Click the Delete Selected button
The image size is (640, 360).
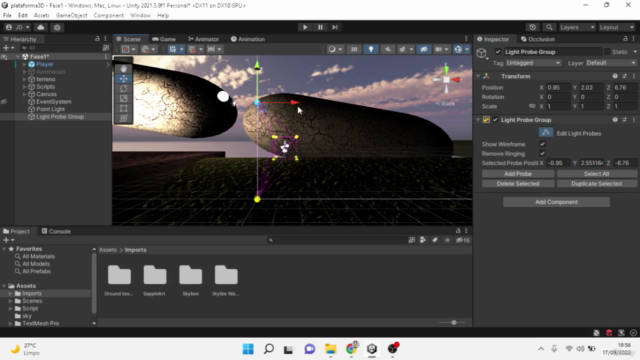pos(518,184)
